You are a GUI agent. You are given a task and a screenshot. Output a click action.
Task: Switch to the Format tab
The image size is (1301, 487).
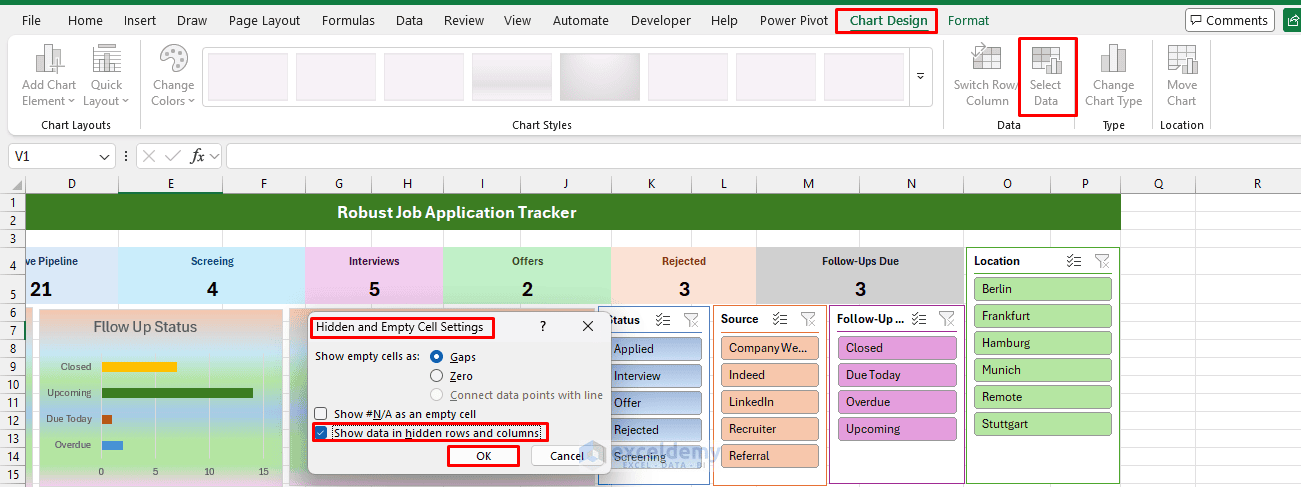pos(968,20)
